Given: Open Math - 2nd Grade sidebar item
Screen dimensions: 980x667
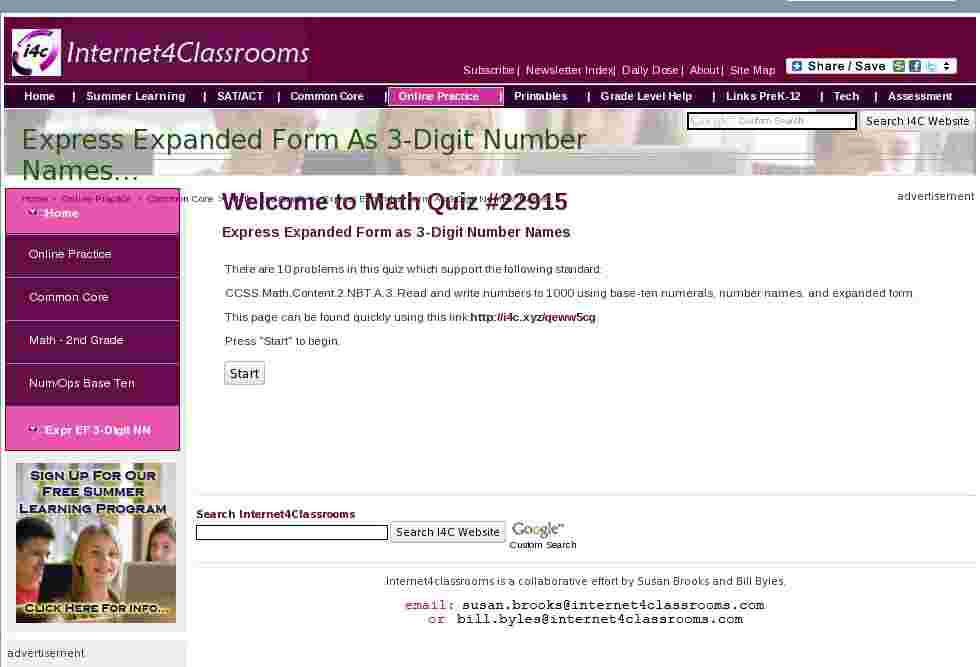Looking at the screenshot, I should [92, 341].
